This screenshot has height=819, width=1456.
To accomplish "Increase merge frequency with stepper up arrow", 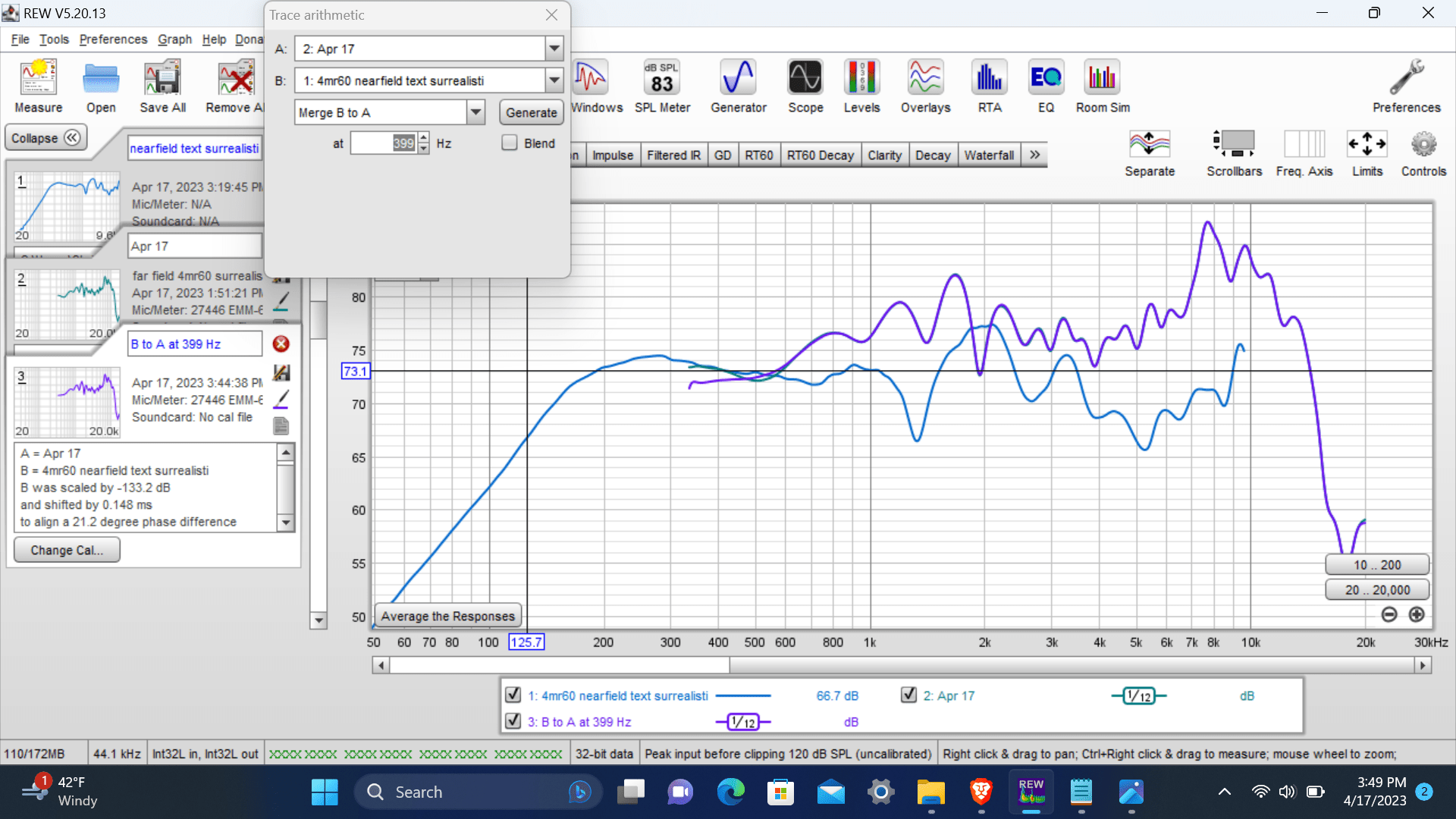I will [423, 138].
